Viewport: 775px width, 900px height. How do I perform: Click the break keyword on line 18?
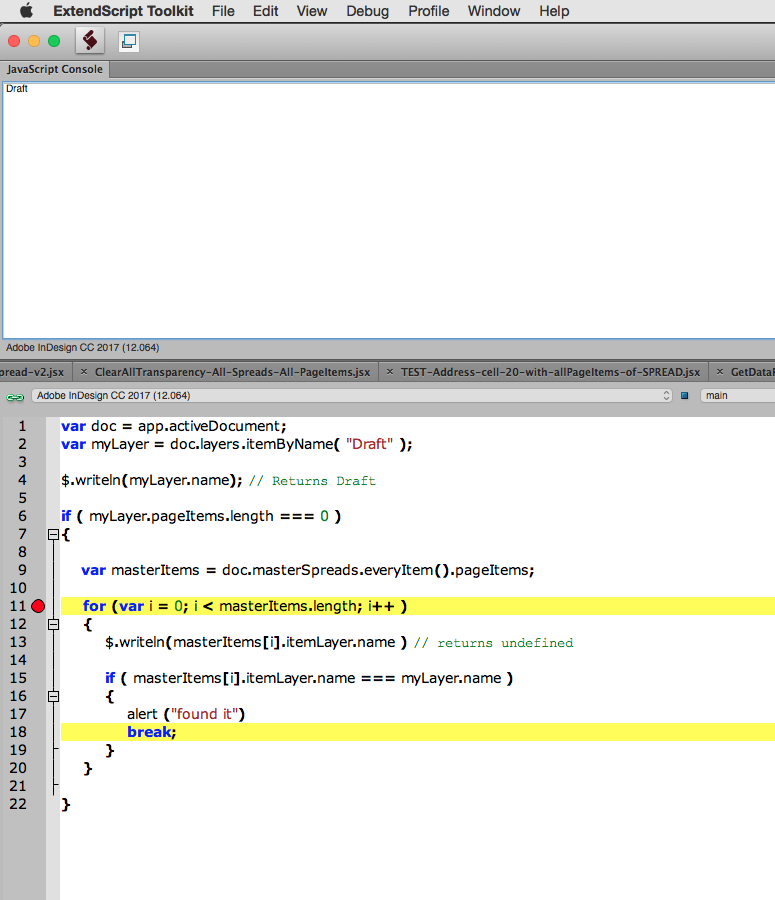[x=149, y=732]
